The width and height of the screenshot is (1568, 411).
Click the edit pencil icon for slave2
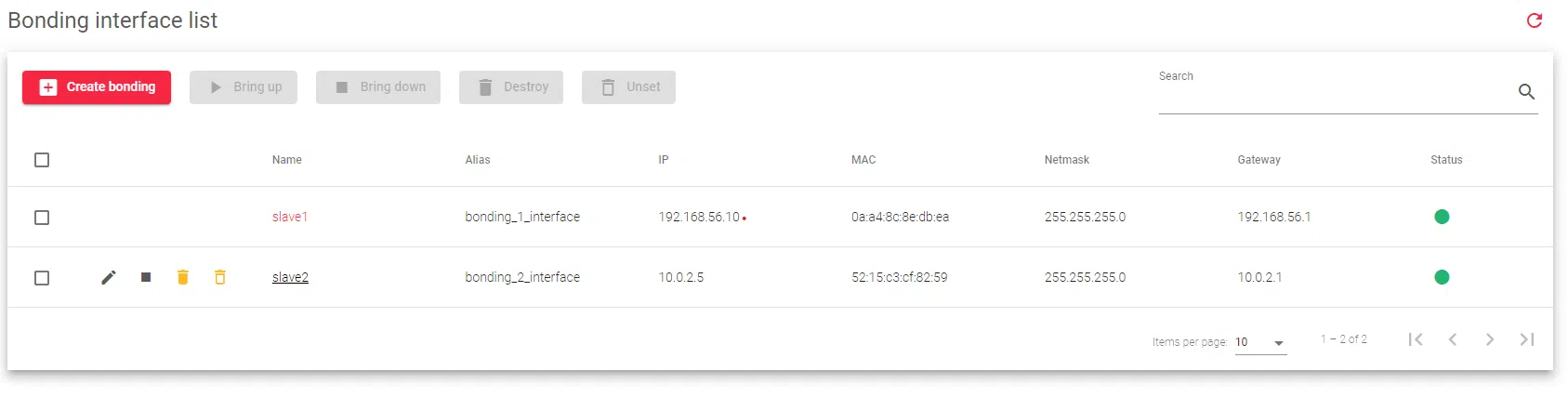pos(109,277)
